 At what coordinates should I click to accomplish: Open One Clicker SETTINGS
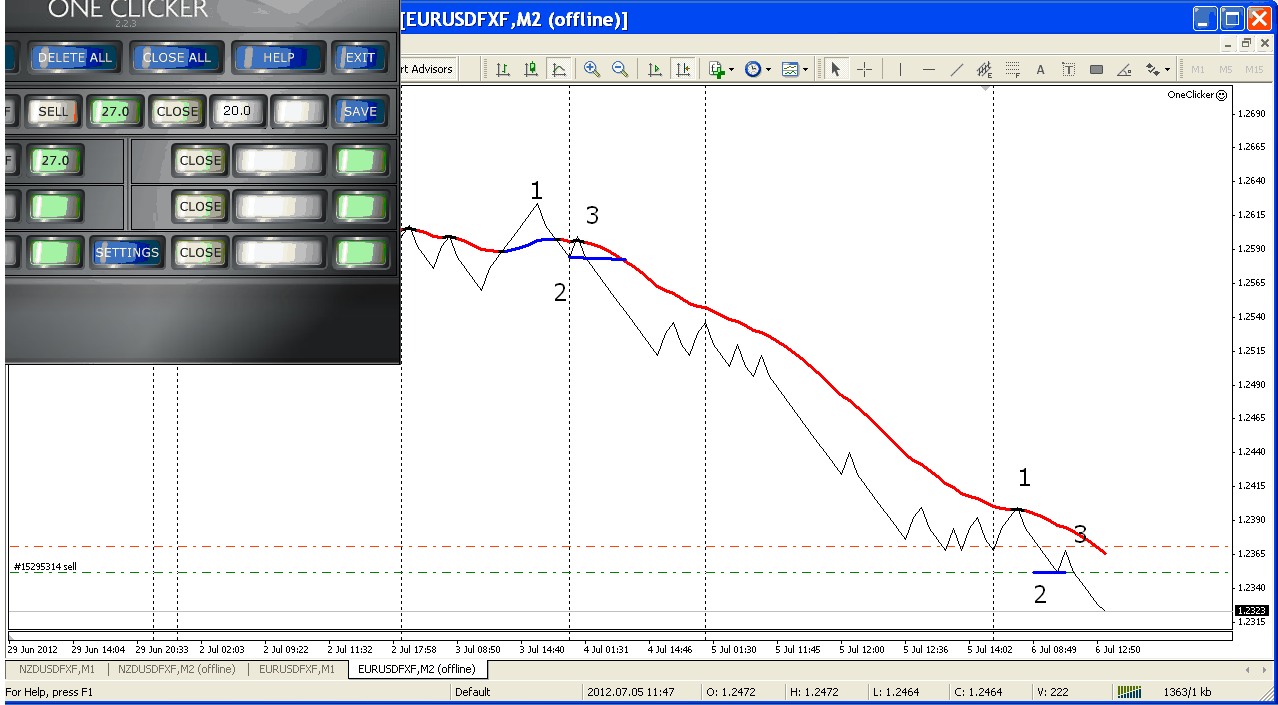pos(127,253)
